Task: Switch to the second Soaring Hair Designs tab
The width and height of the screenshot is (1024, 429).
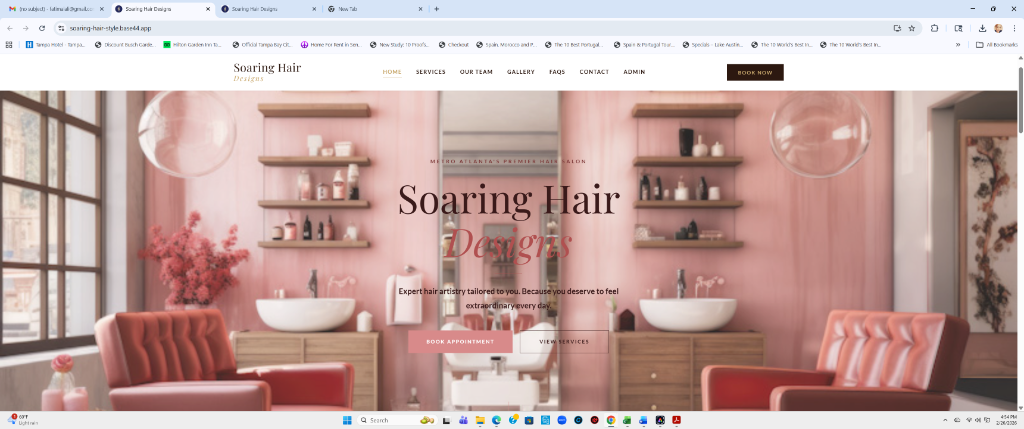Action: (x=268, y=9)
